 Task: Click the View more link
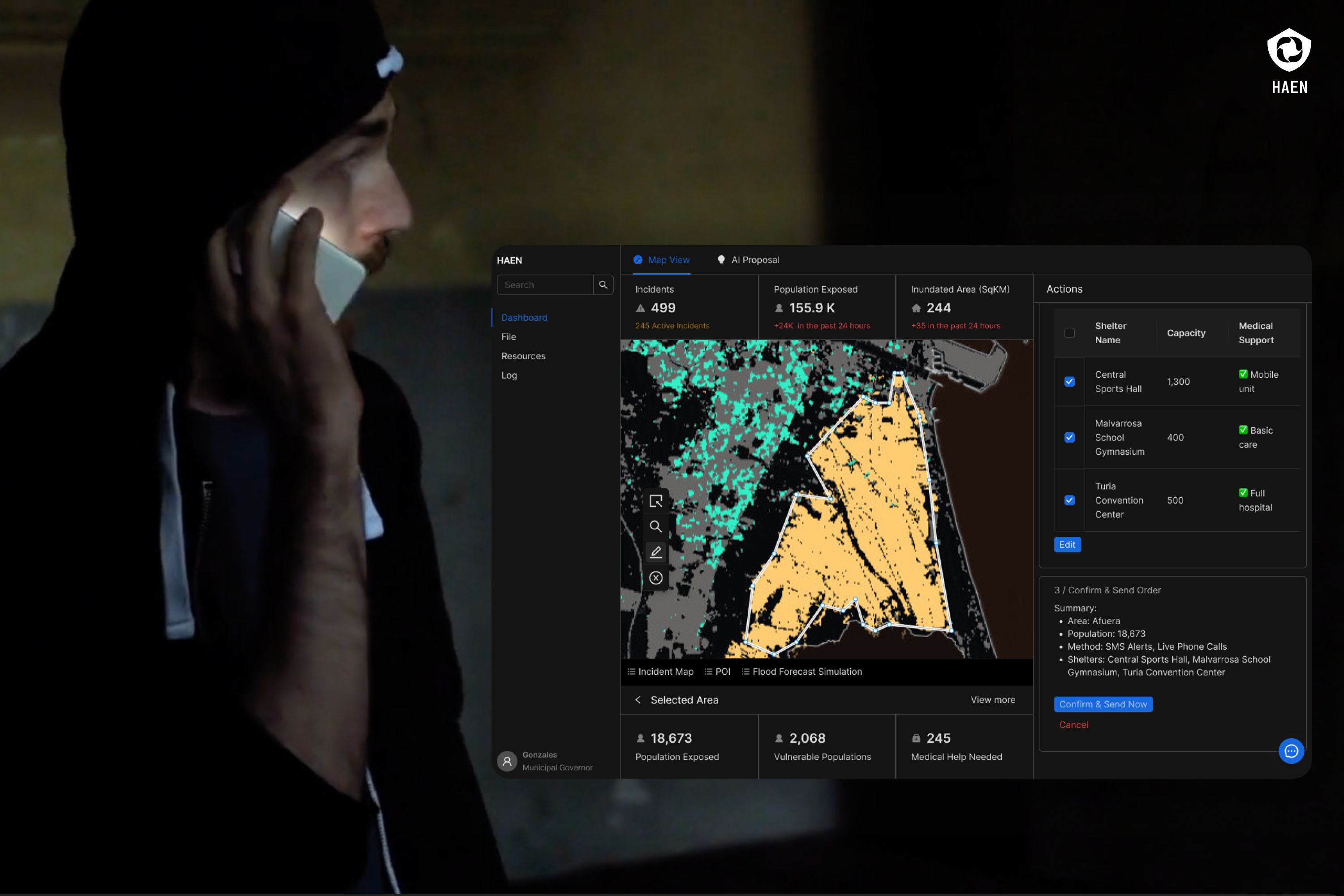(x=993, y=700)
